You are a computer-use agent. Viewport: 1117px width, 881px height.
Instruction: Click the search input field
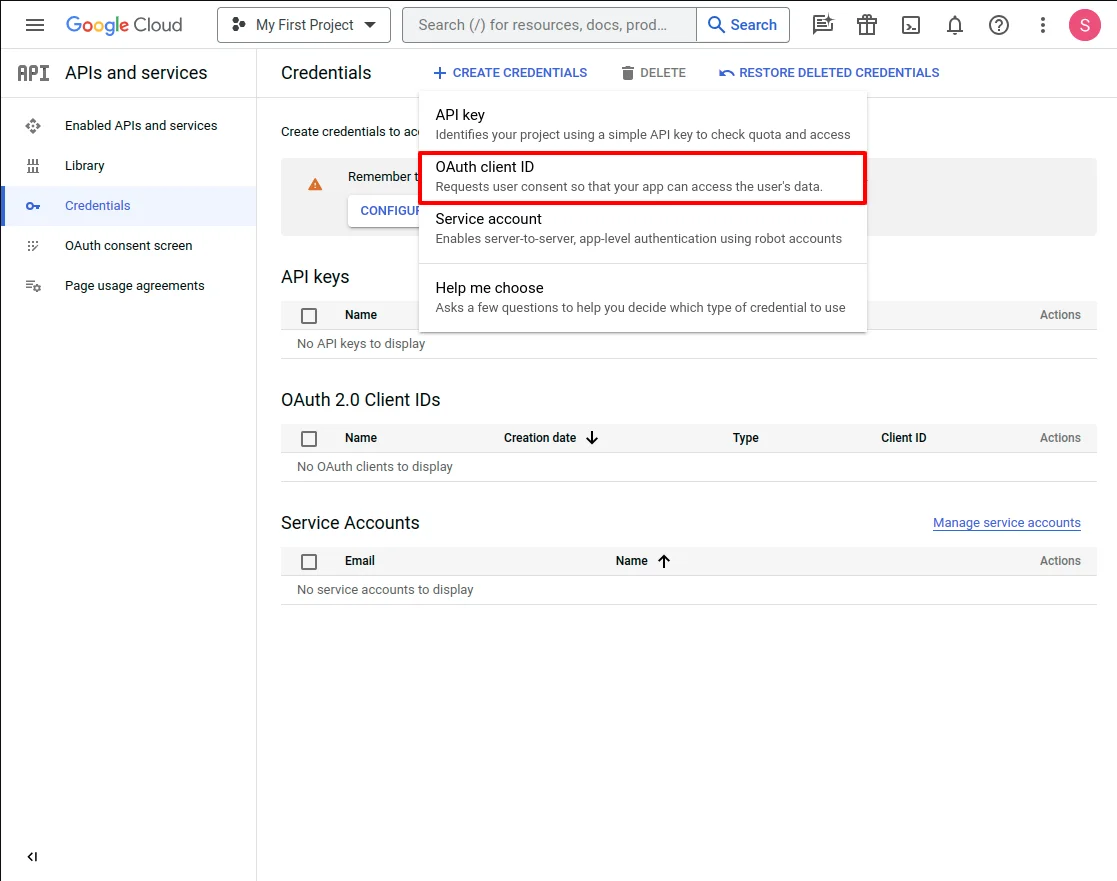point(549,25)
